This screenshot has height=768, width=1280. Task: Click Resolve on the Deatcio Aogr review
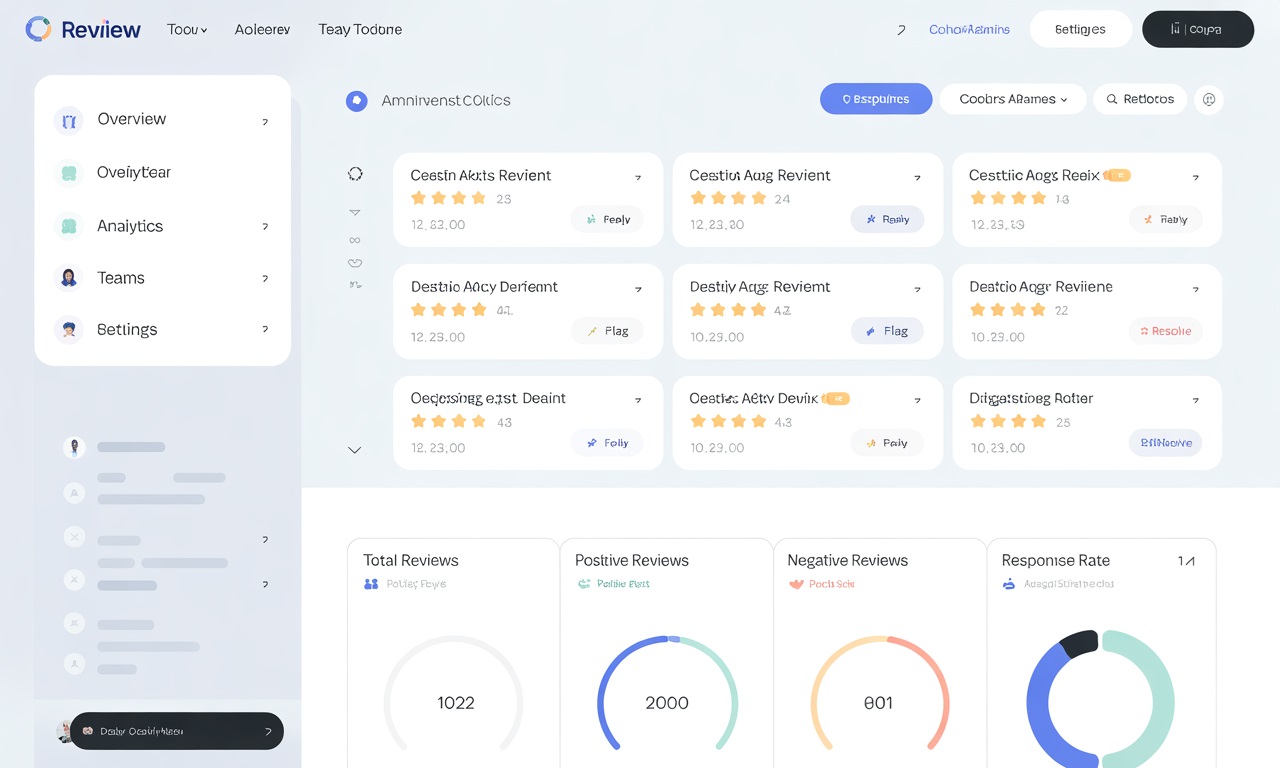coord(1165,330)
